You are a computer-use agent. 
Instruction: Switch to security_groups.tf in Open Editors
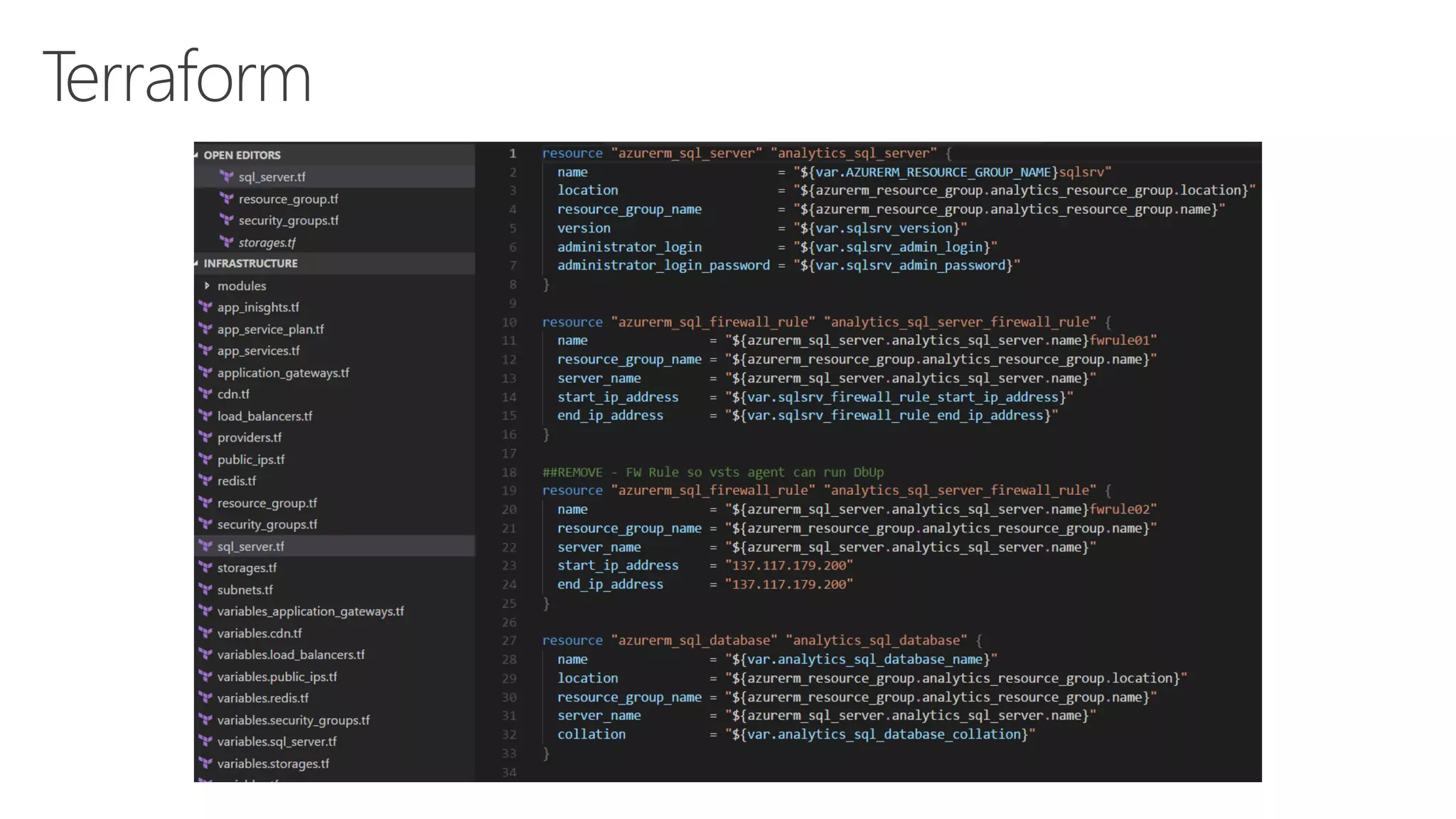click(x=288, y=220)
